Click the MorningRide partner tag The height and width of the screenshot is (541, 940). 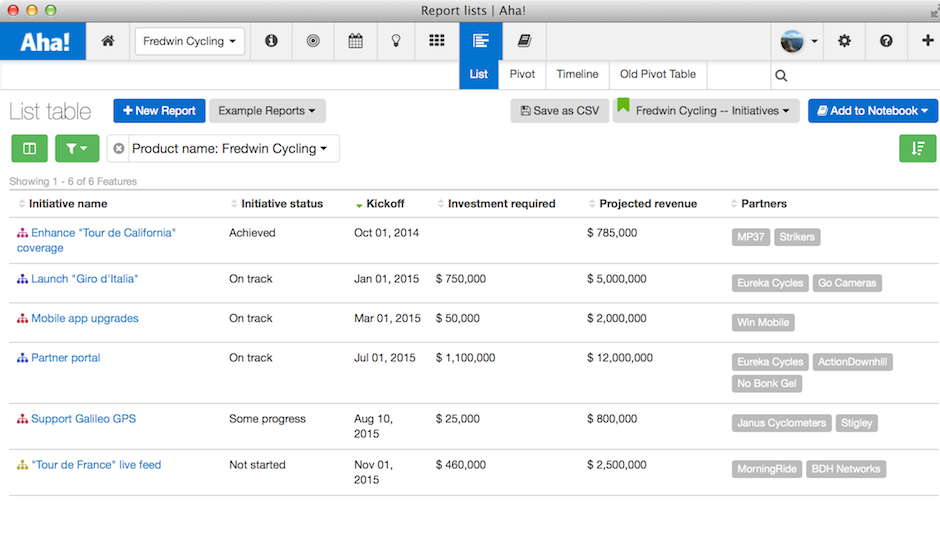tap(767, 469)
